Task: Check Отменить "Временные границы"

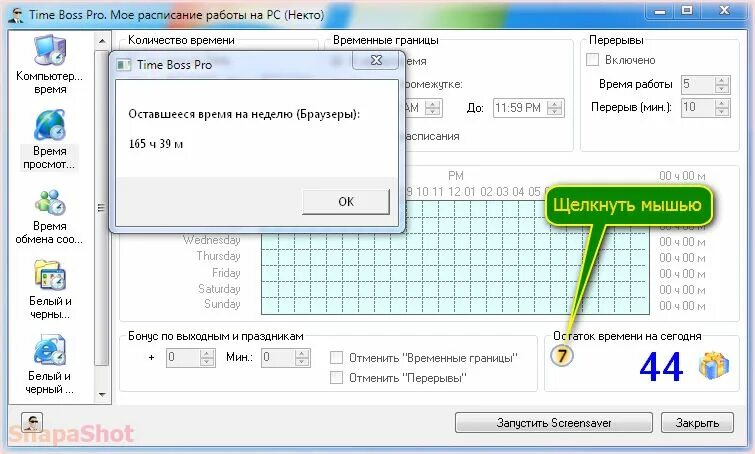Action: (336, 358)
